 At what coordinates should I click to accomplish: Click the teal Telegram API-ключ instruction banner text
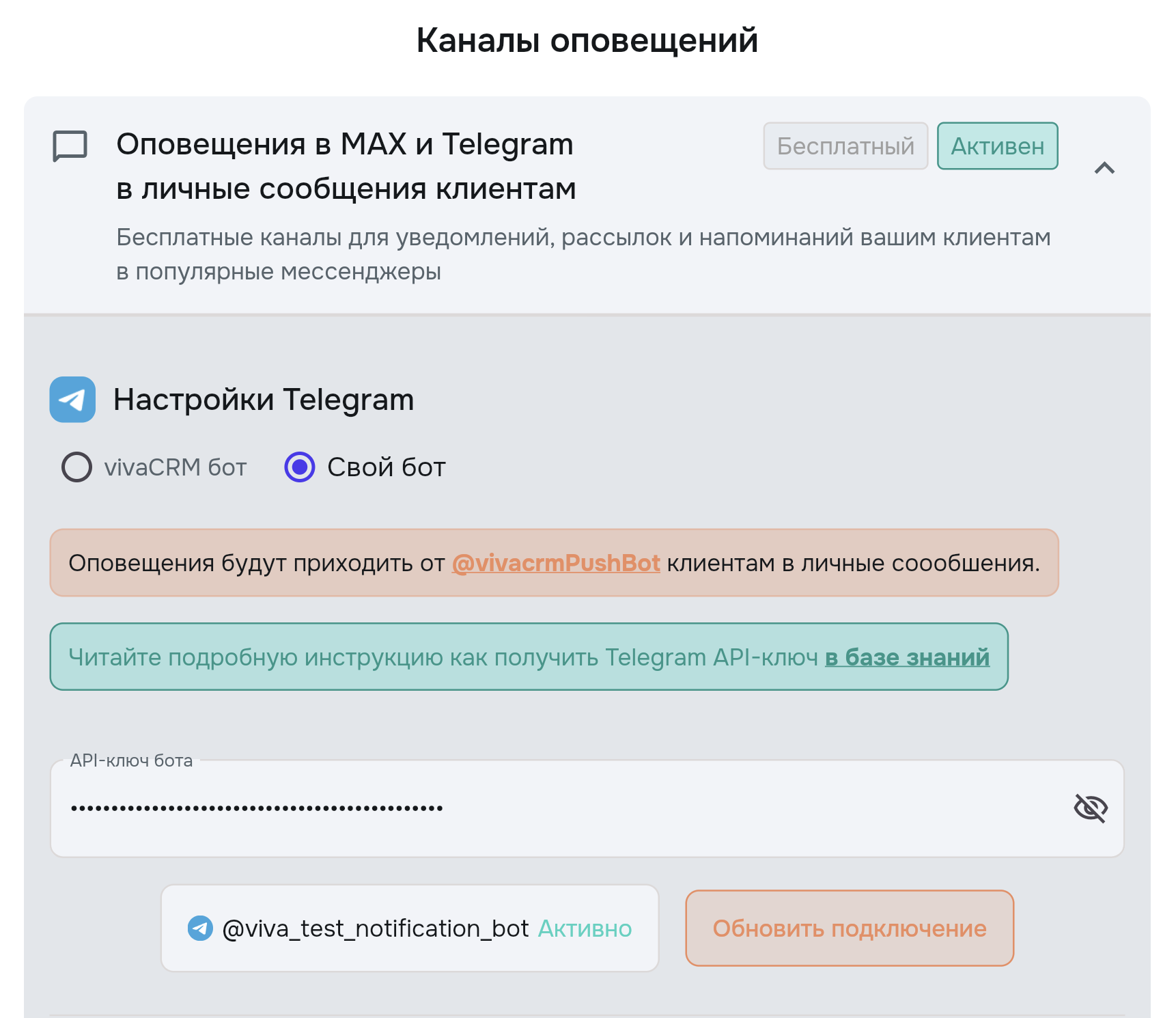pyautogui.click(x=444, y=657)
